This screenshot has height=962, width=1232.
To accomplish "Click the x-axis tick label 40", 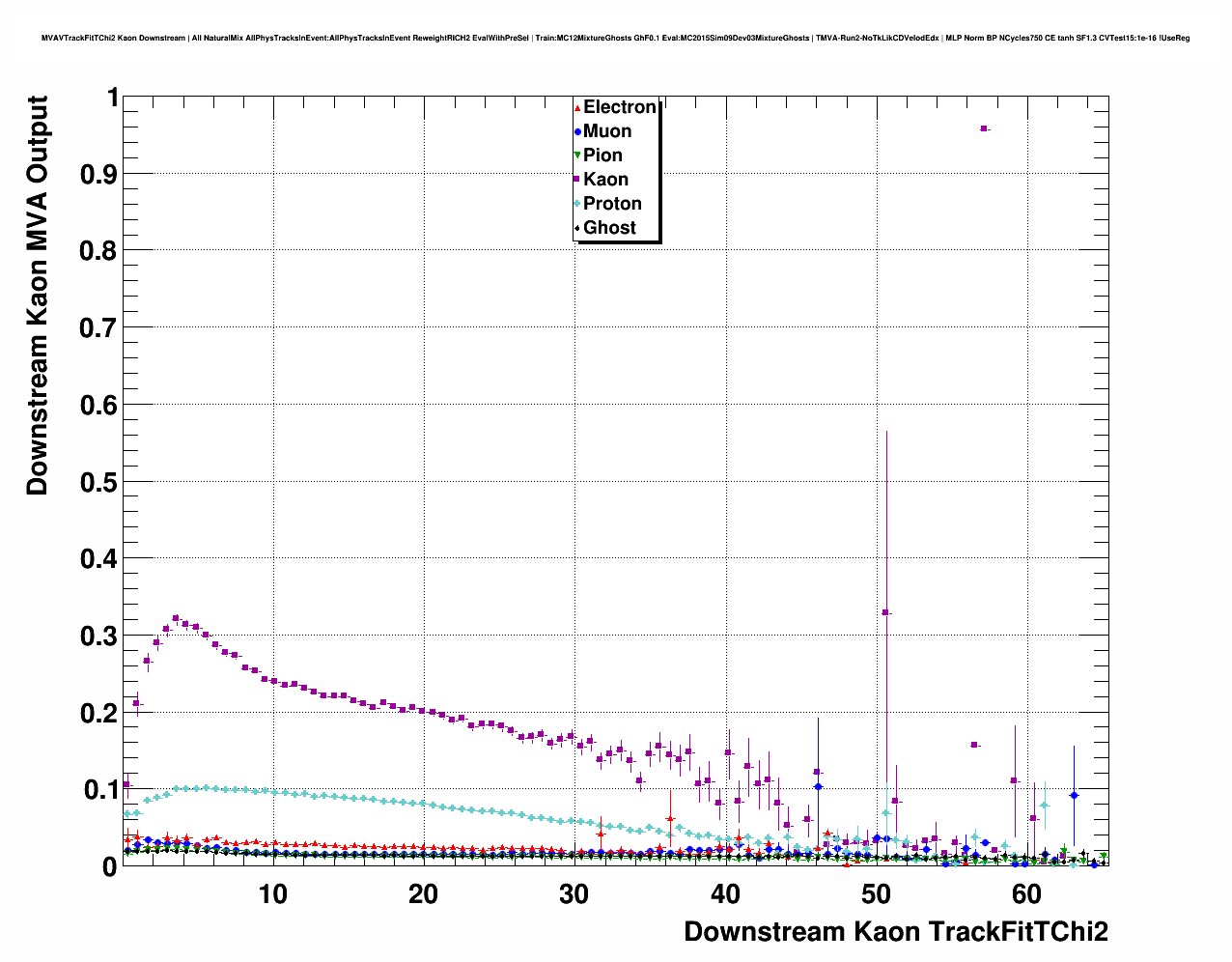I will pyautogui.click(x=725, y=894).
